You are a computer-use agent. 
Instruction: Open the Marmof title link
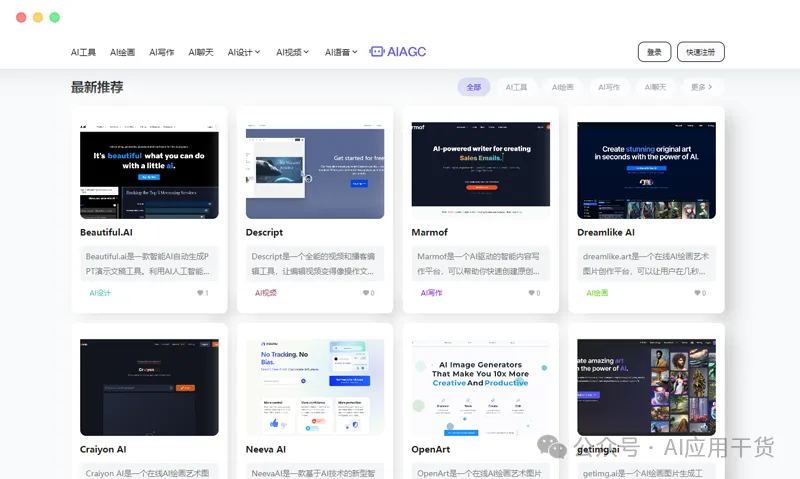pyautogui.click(x=430, y=232)
